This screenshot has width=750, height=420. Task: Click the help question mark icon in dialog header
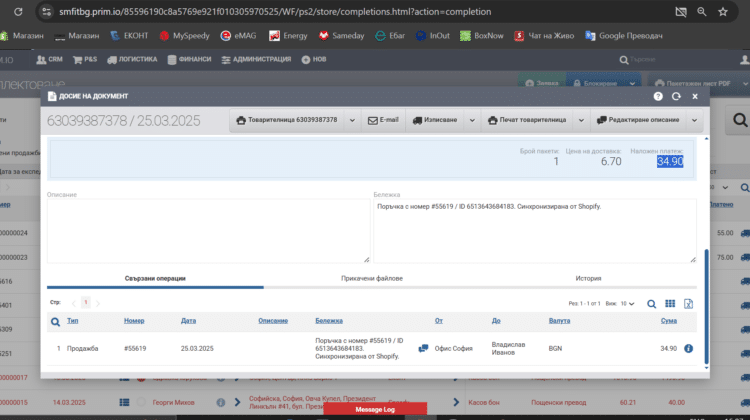point(658,96)
